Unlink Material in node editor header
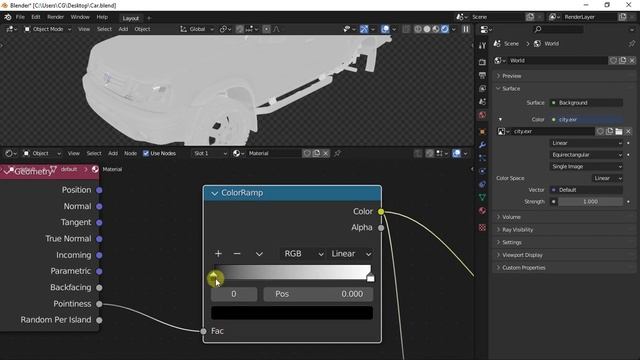 (x=325, y=153)
